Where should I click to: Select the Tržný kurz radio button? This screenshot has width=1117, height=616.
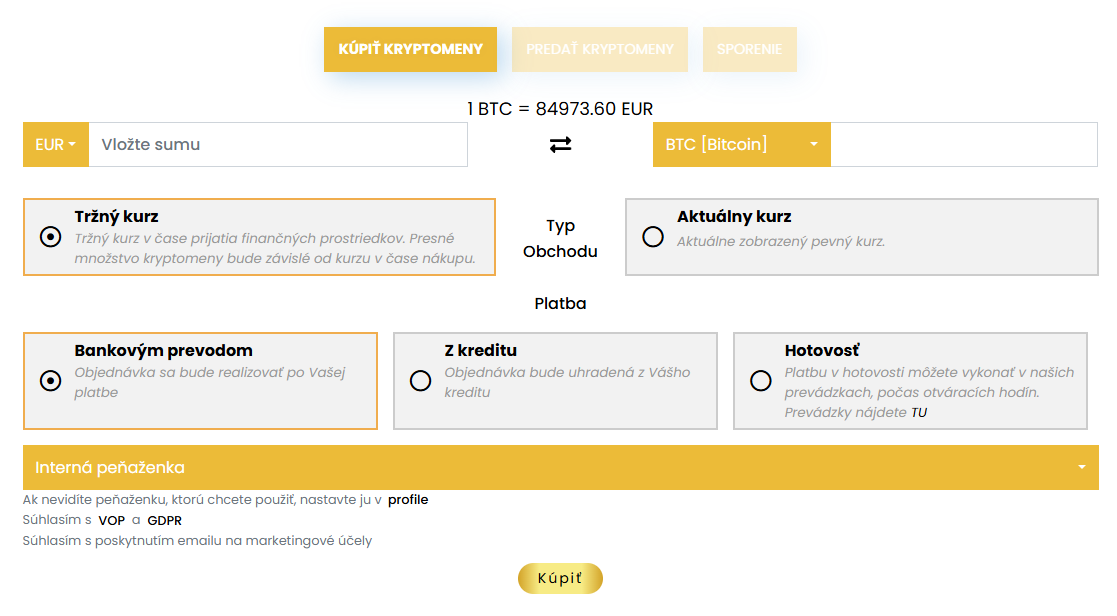pos(50,237)
